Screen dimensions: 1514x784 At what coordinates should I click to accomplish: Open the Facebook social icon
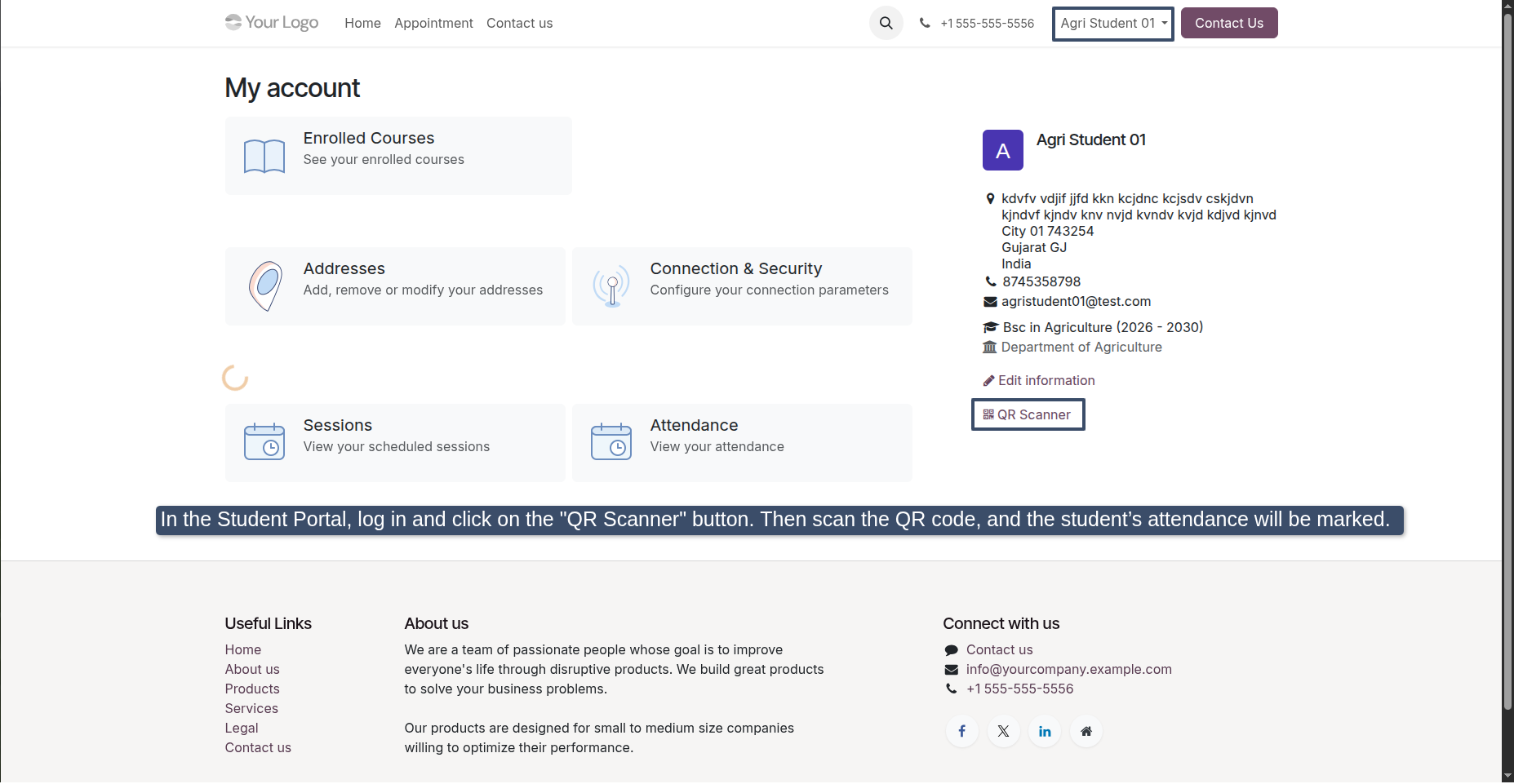(x=962, y=731)
